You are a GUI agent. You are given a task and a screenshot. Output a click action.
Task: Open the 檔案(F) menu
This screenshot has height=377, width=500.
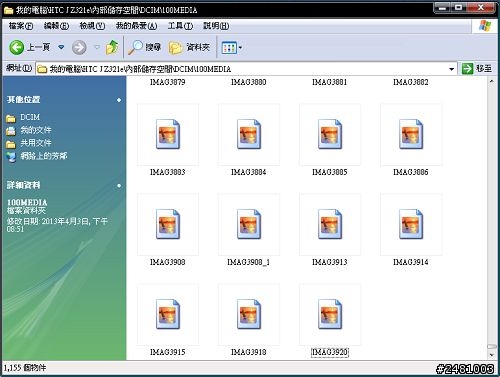[x=21, y=26]
